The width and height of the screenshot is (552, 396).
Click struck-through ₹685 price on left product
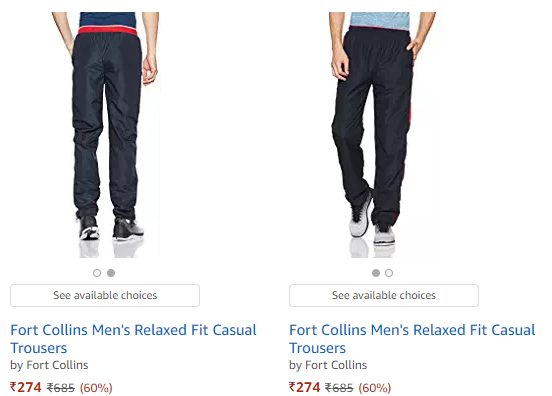tap(61, 388)
